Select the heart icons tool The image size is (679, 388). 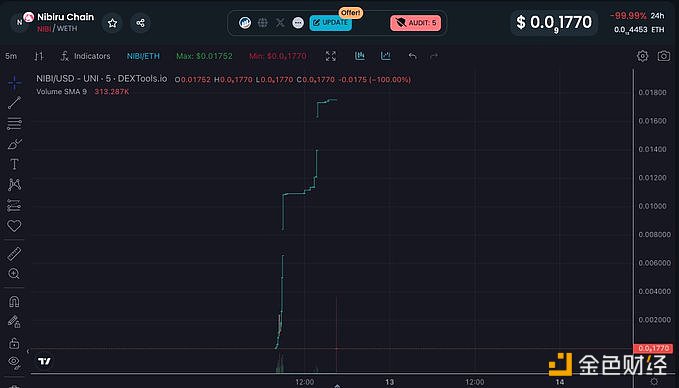coord(14,226)
